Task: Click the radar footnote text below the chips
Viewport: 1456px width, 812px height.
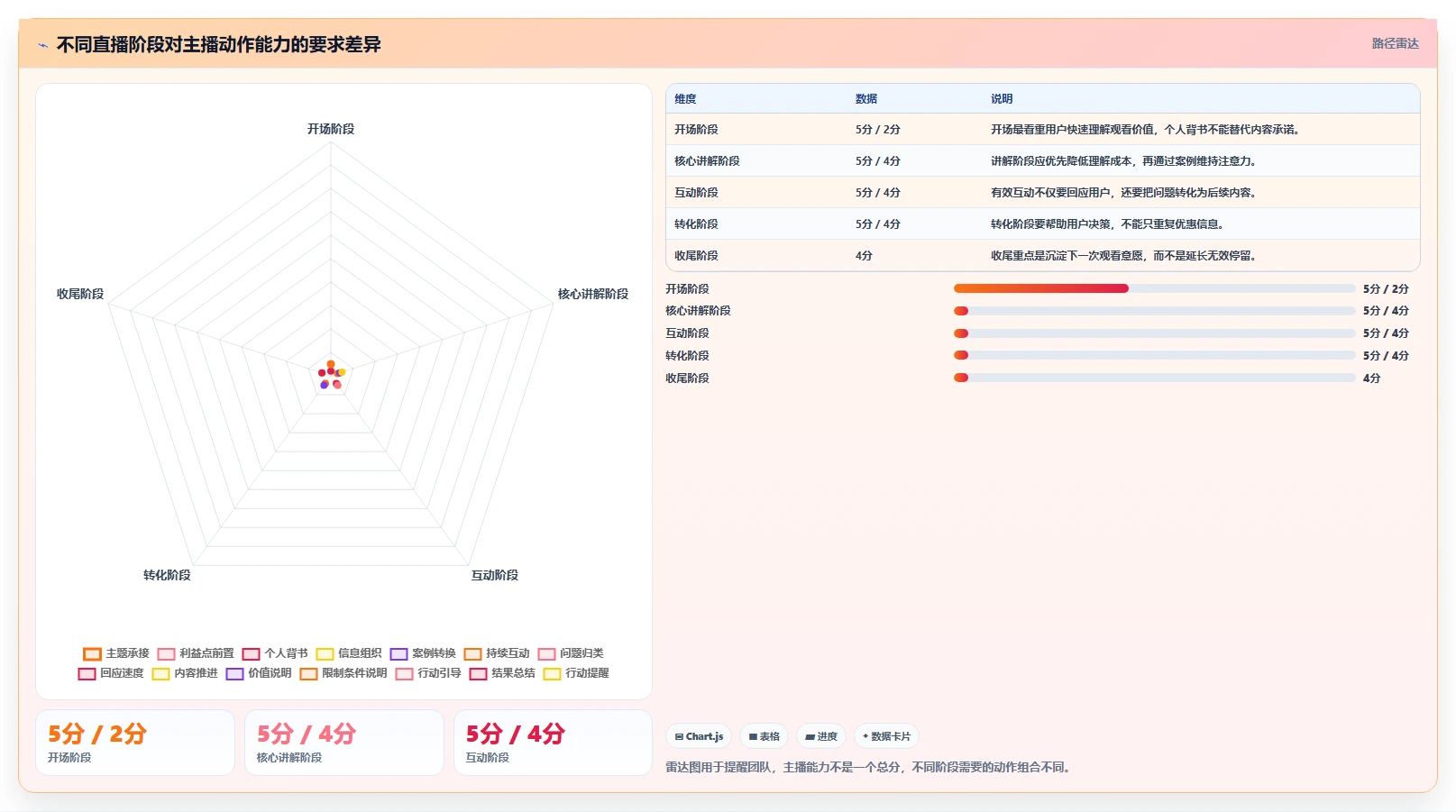Action: (870, 768)
